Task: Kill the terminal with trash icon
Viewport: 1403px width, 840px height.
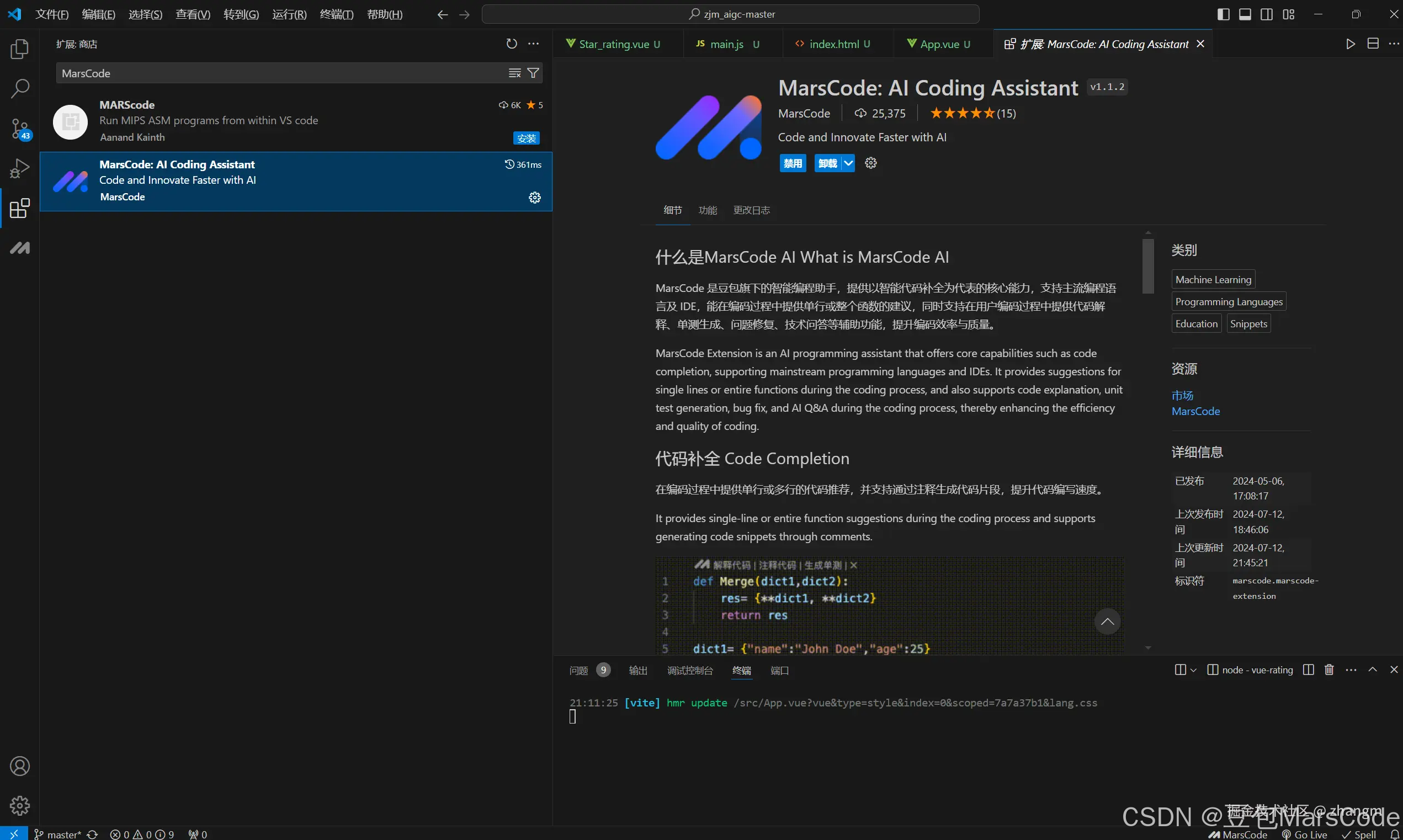Action: click(1329, 669)
